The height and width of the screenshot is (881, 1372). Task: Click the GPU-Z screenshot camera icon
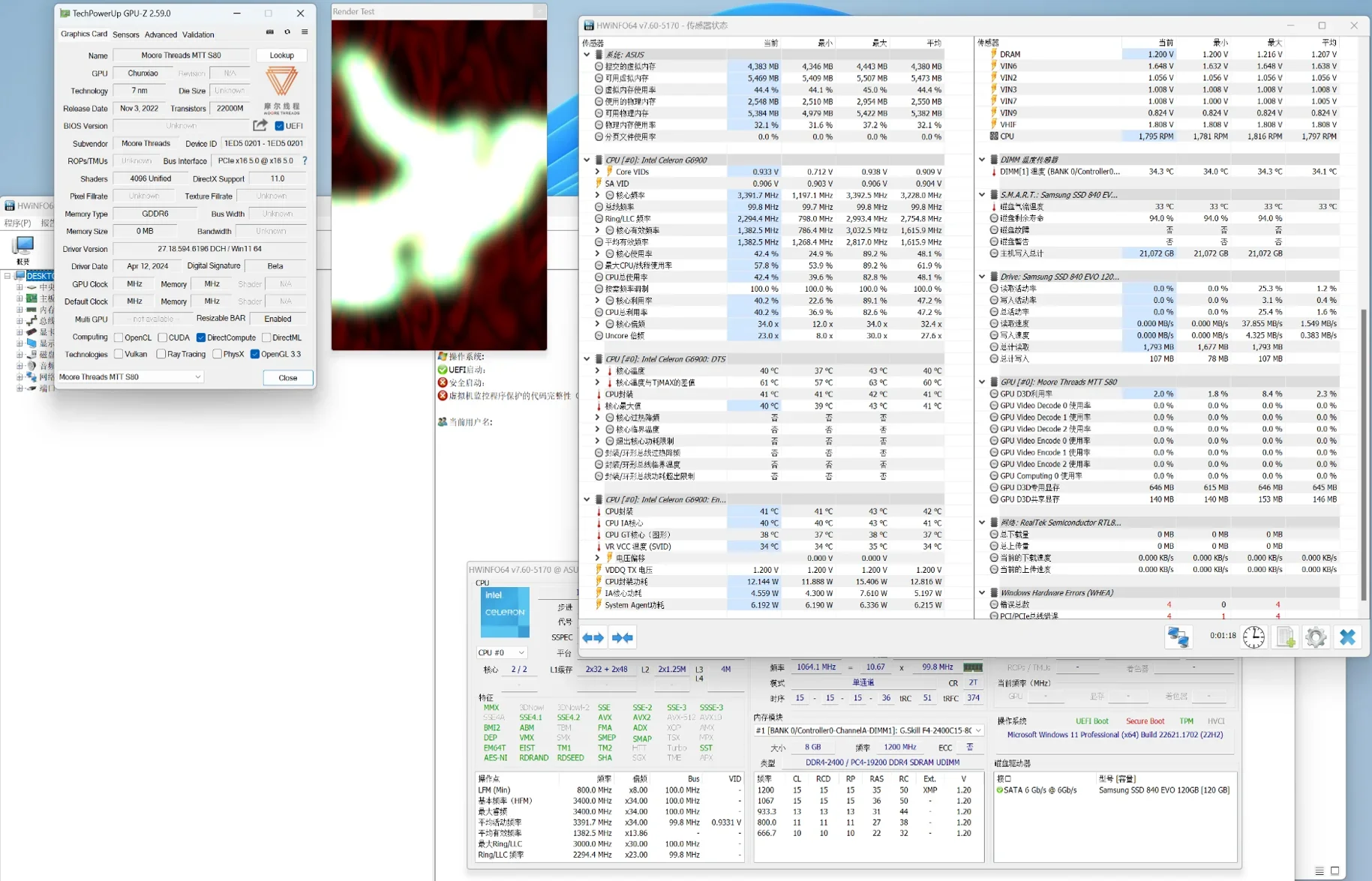270,32
